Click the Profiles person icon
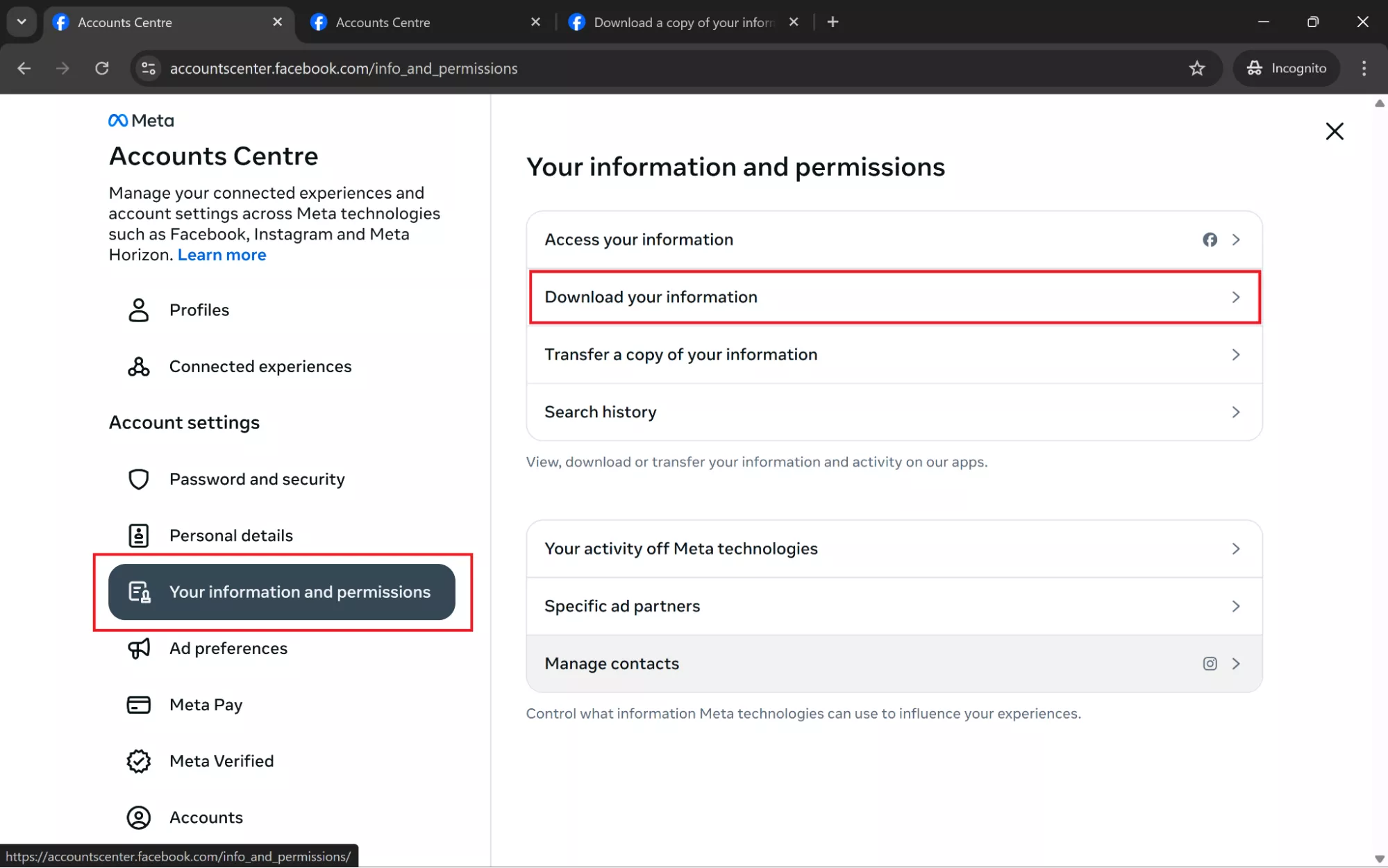 139,310
